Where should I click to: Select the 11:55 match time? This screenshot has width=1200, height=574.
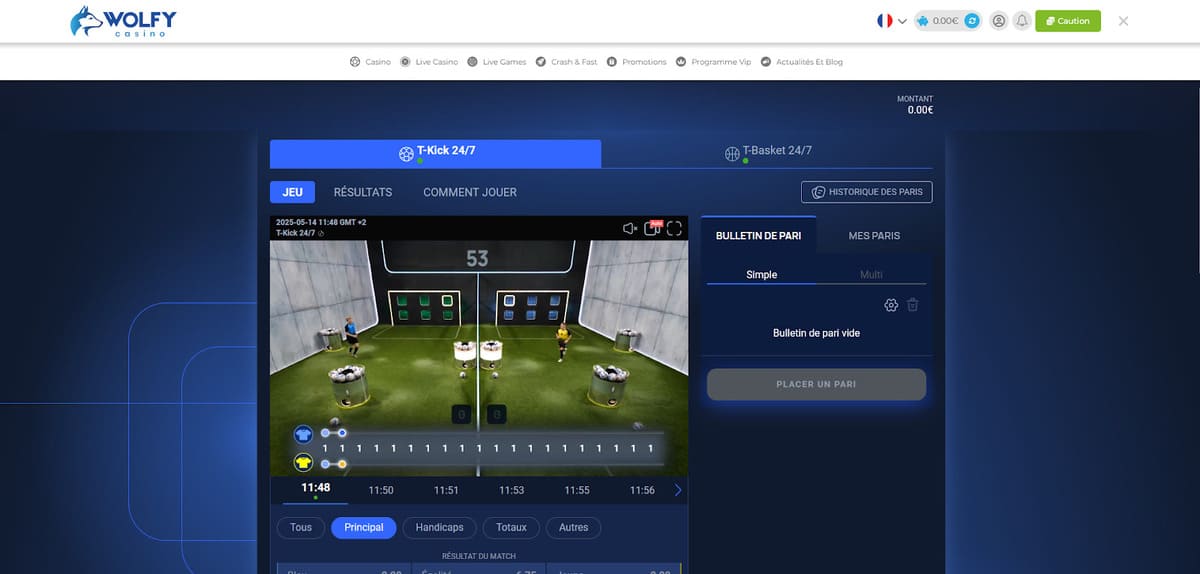577,490
